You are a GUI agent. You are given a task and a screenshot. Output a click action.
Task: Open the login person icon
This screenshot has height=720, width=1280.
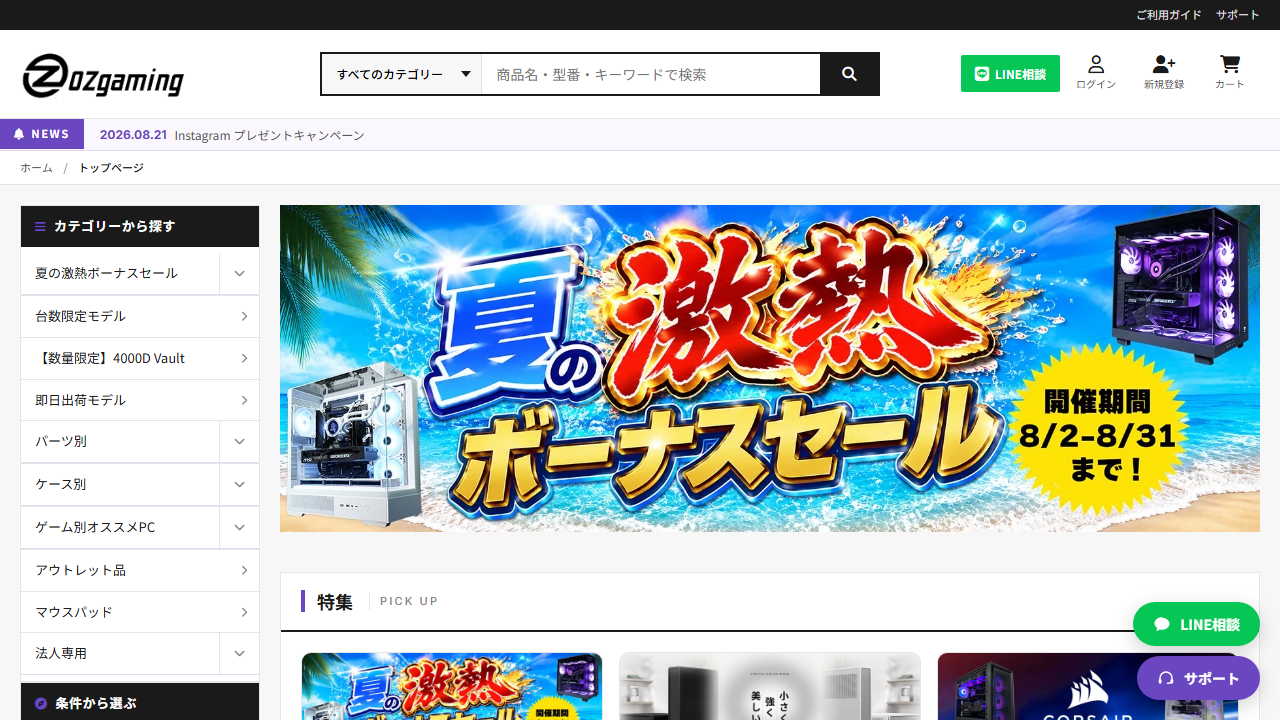pos(1096,73)
